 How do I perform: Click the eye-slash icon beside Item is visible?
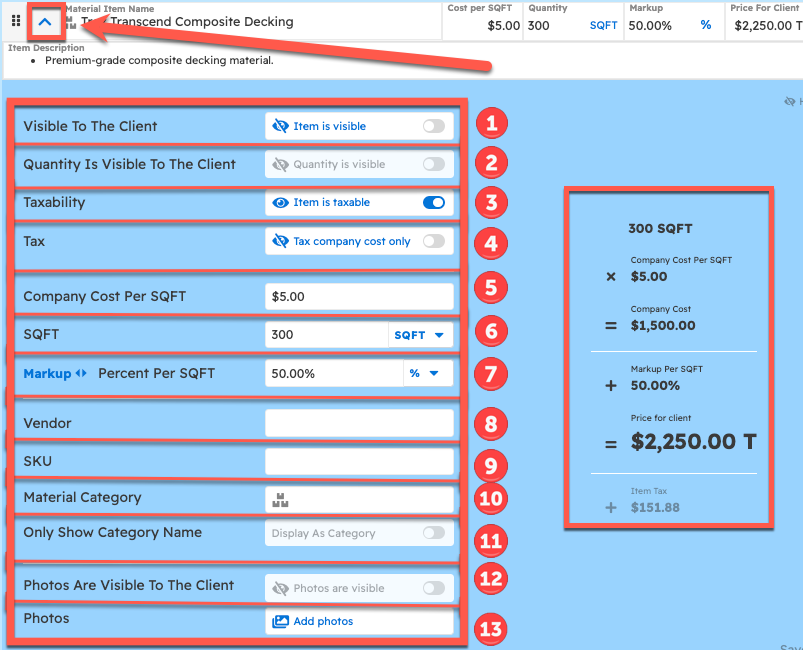pyautogui.click(x=281, y=126)
